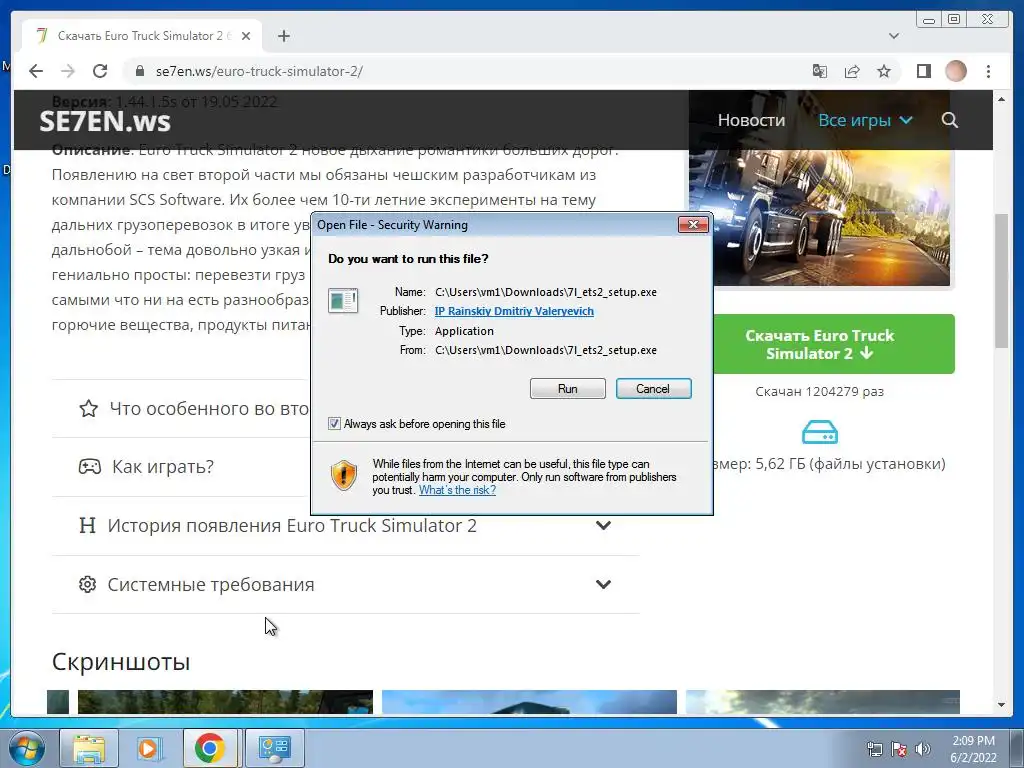The height and width of the screenshot is (768, 1024).
Task: Click the gamepad icon next to Как играть
Action: click(89, 466)
